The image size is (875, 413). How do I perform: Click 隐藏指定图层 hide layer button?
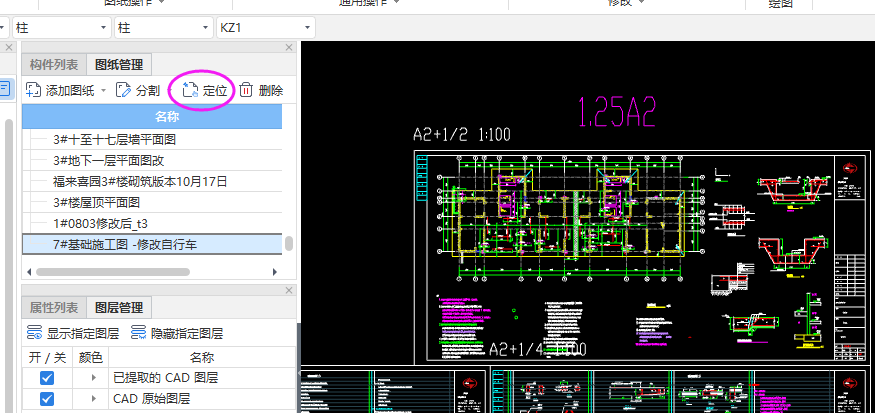177,334
